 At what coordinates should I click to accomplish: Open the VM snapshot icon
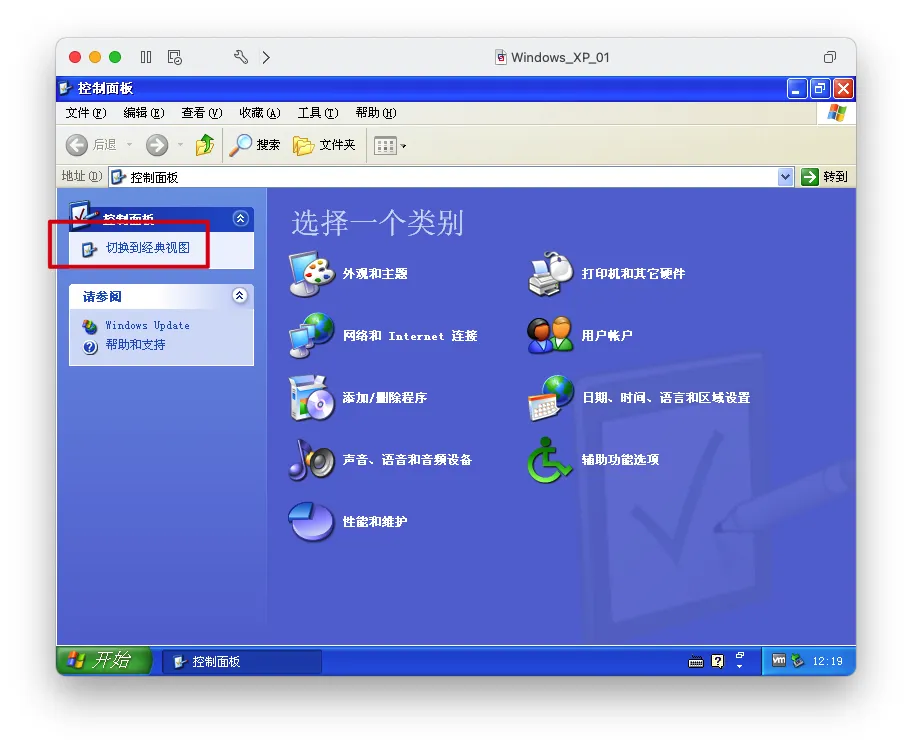[x=174, y=57]
